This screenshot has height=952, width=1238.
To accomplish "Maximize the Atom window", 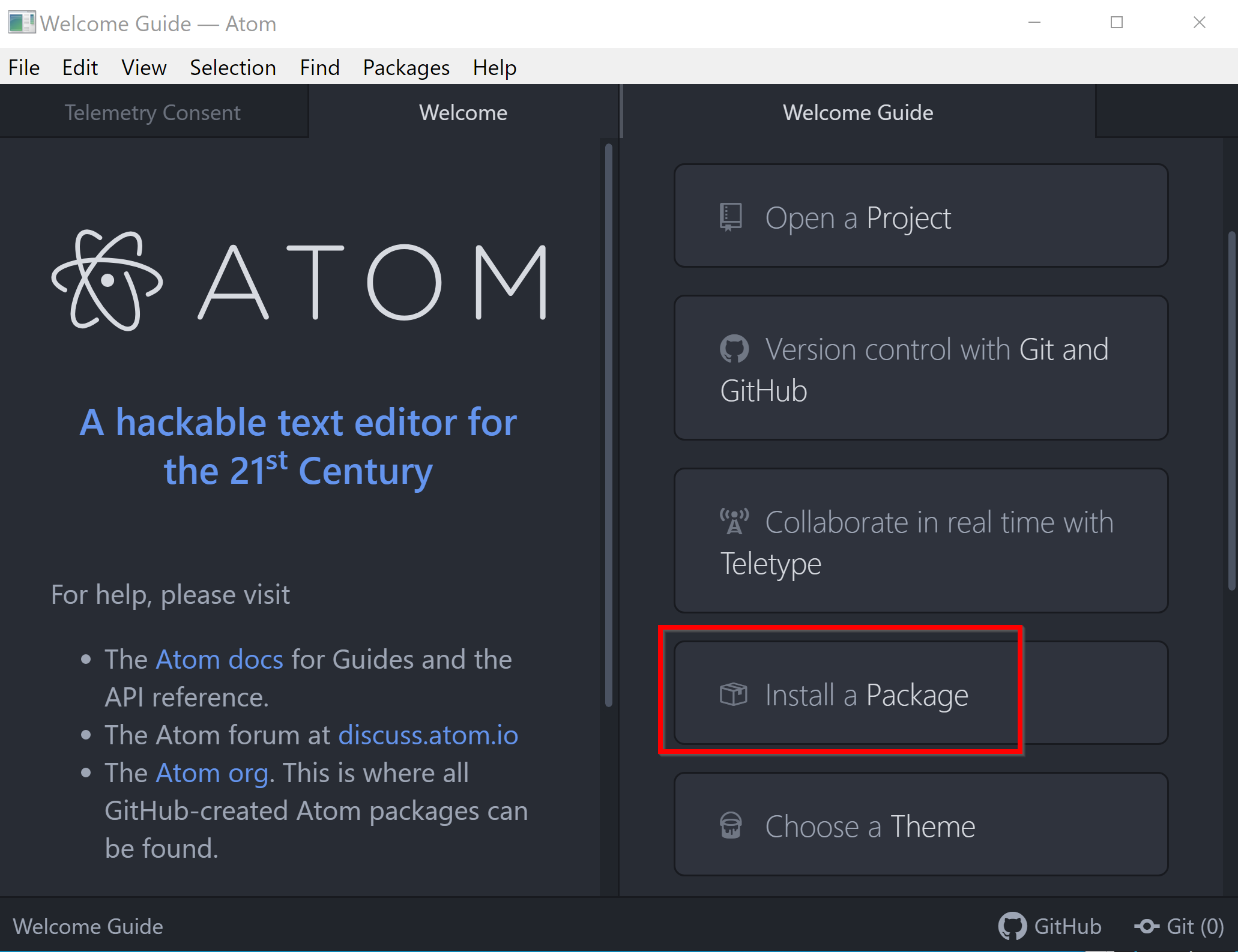I will (x=1117, y=23).
